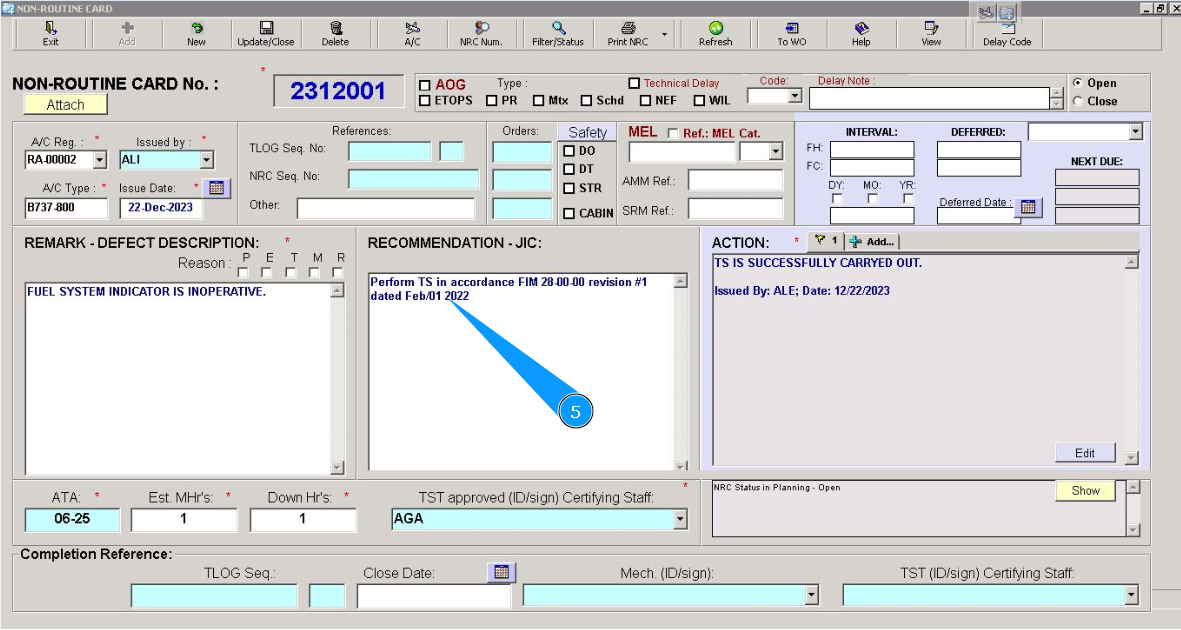Enable the MEL Ref. checkbox
This screenshot has width=1181, height=630.
673,133
